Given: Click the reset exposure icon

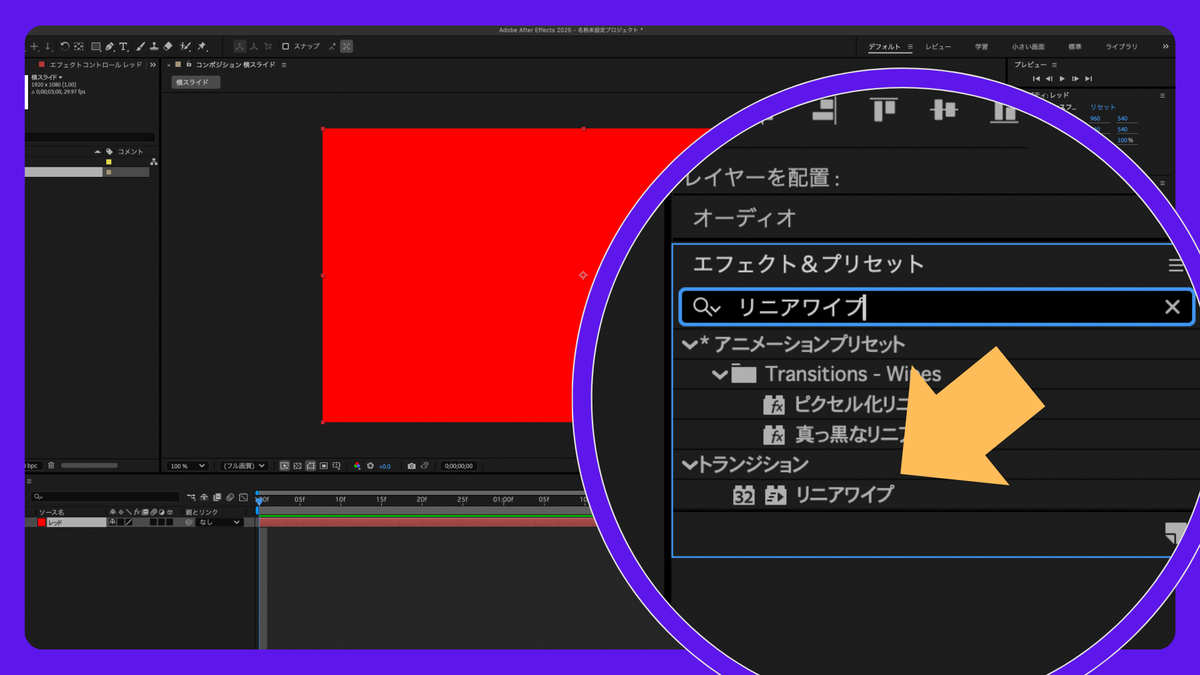Looking at the screenshot, I should (x=370, y=466).
